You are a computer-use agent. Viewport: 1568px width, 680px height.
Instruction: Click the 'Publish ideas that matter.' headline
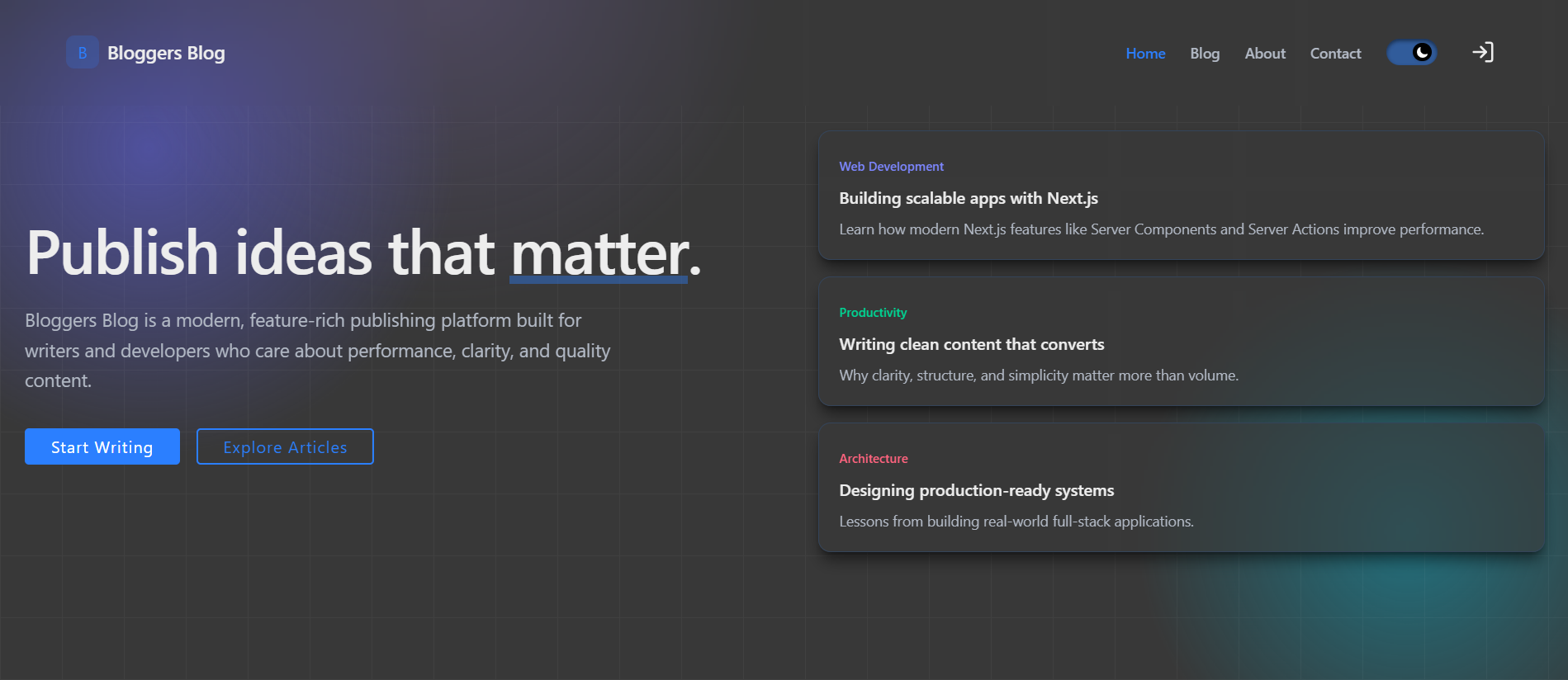363,253
